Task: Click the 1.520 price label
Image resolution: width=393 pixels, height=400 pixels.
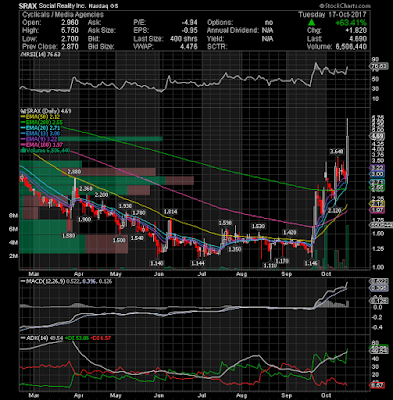Action: click(258, 226)
